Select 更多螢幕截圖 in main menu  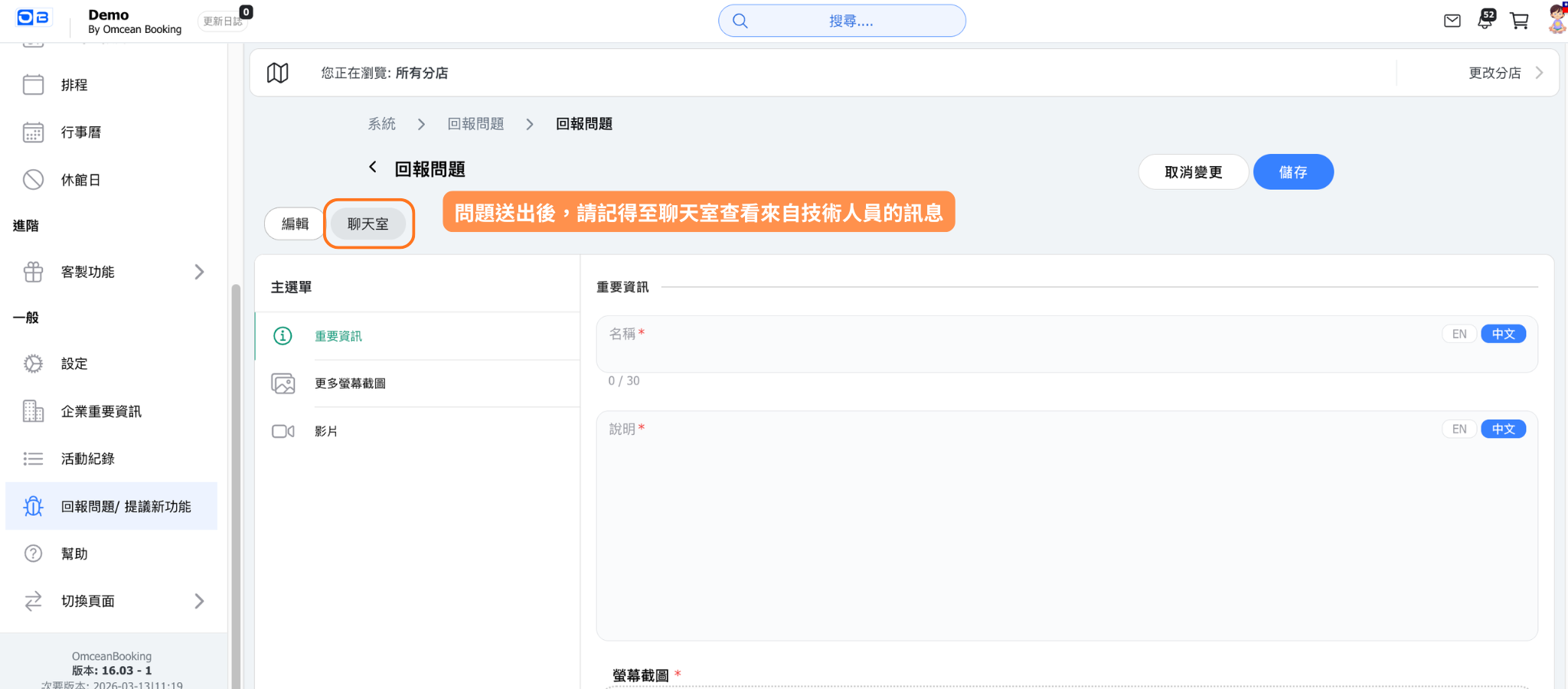pos(350,384)
